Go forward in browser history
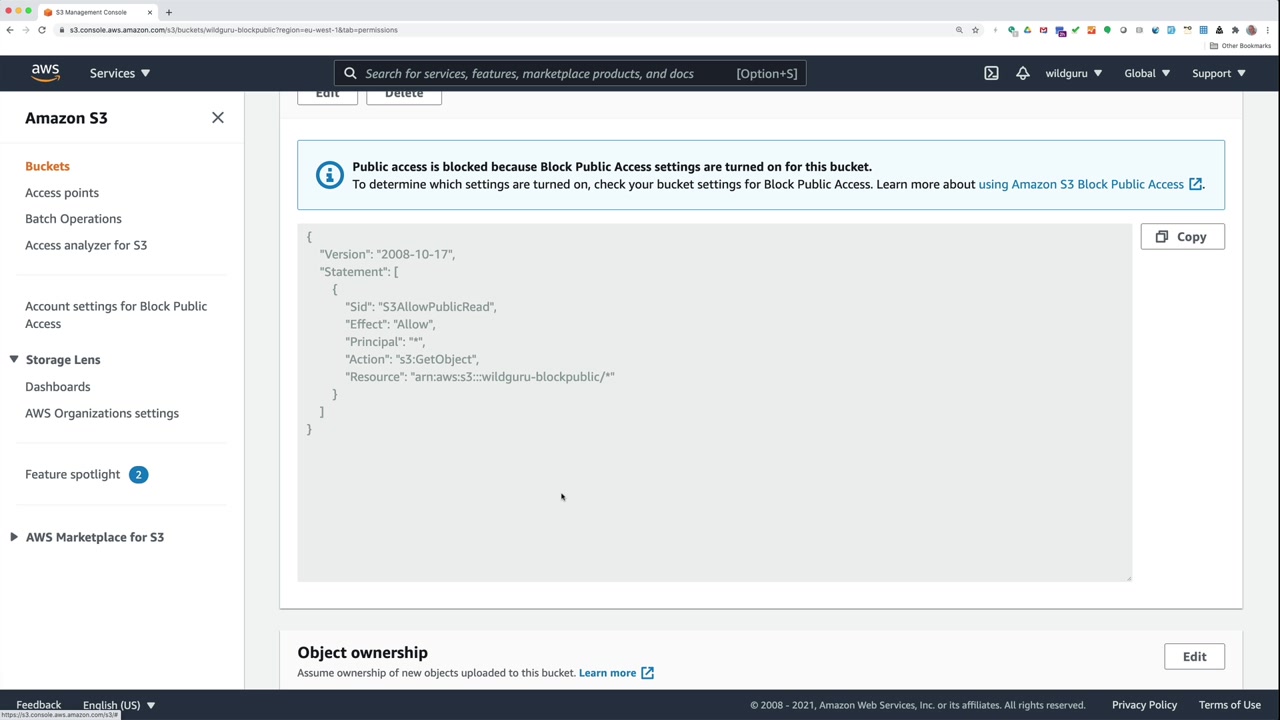1280x720 pixels. [26, 30]
